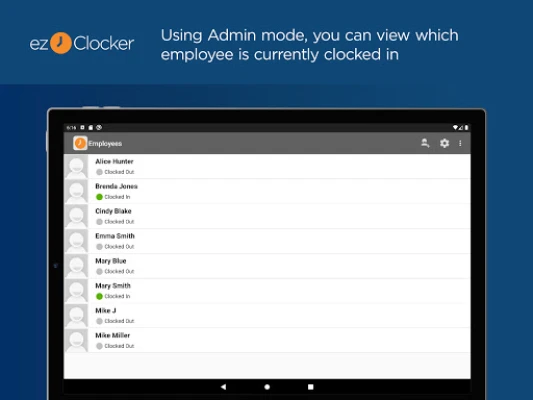Click the ezClocker logo in the banner
Image resolution: width=533 pixels, height=400 pixels.
(x=82, y=43)
